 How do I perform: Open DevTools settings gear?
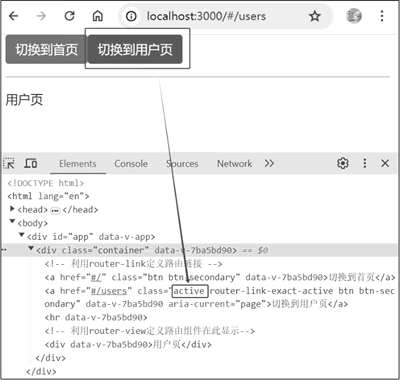click(343, 163)
